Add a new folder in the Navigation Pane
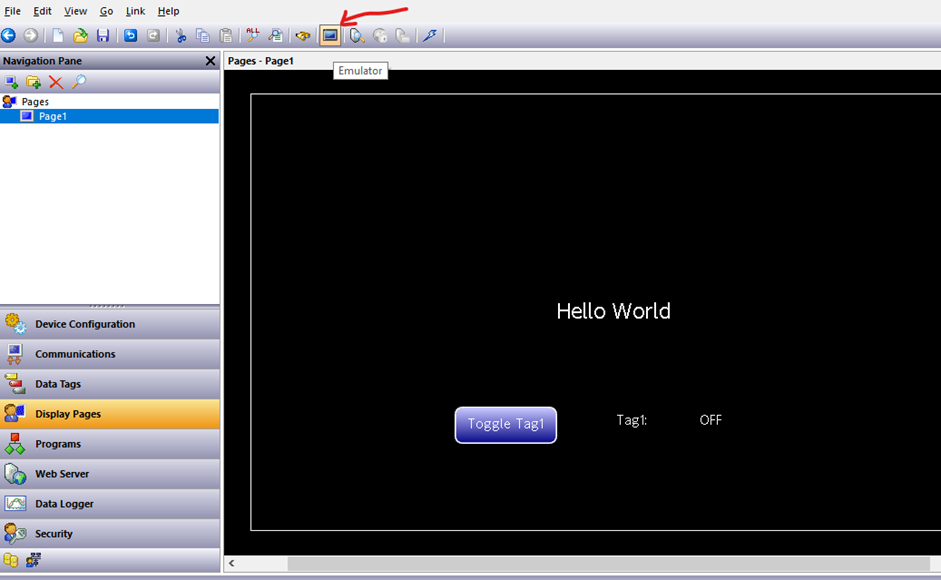Image resolution: width=941 pixels, height=580 pixels. [x=34, y=82]
